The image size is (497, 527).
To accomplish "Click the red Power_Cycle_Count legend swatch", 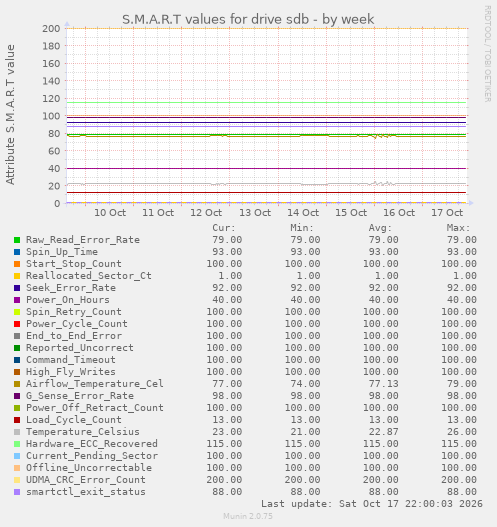I will tap(17, 324).
